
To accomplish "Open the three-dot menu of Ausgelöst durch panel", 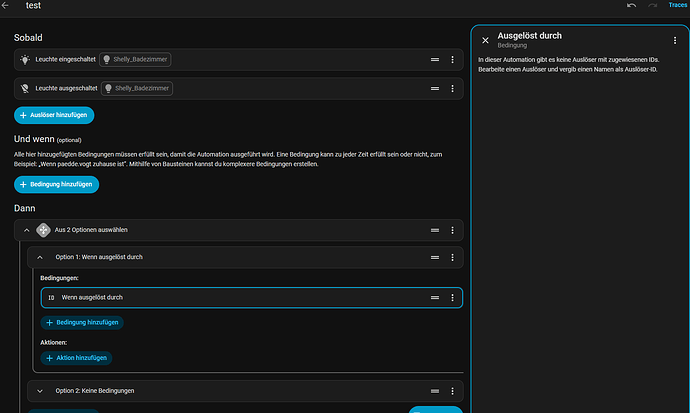I will click(x=675, y=40).
